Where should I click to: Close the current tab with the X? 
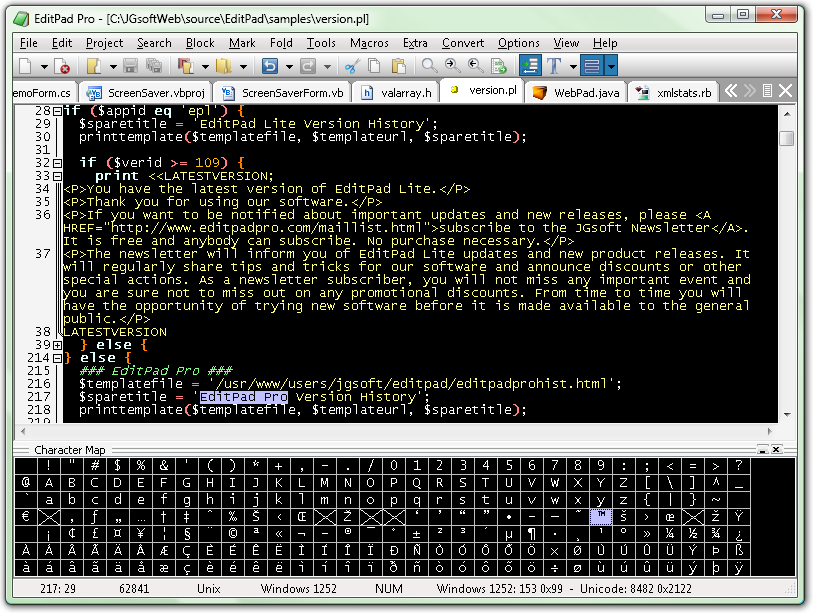point(786,91)
